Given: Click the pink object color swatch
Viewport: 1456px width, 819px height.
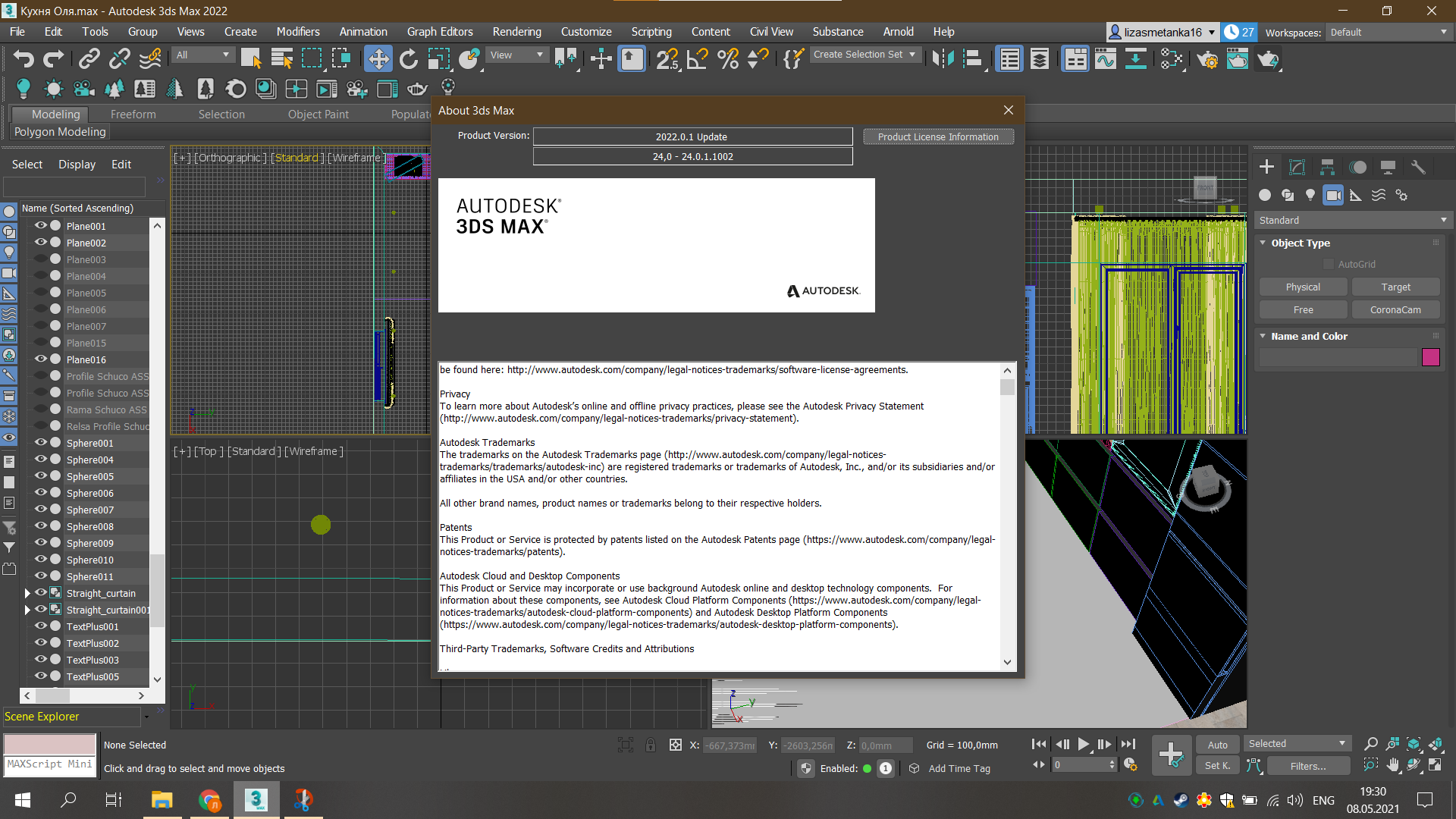Looking at the screenshot, I should (1430, 357).
